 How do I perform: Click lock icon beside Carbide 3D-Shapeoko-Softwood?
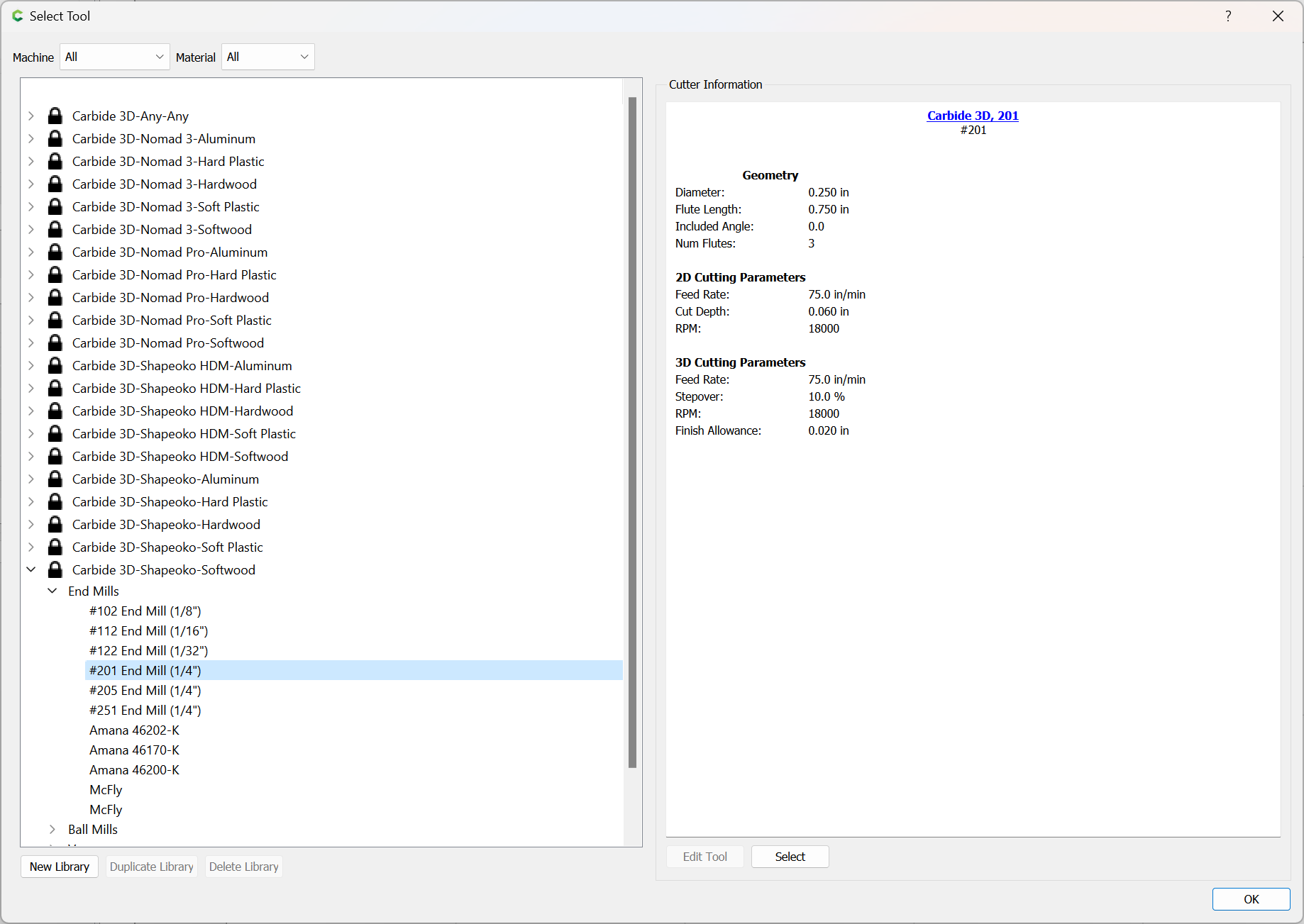pos(55,569)
